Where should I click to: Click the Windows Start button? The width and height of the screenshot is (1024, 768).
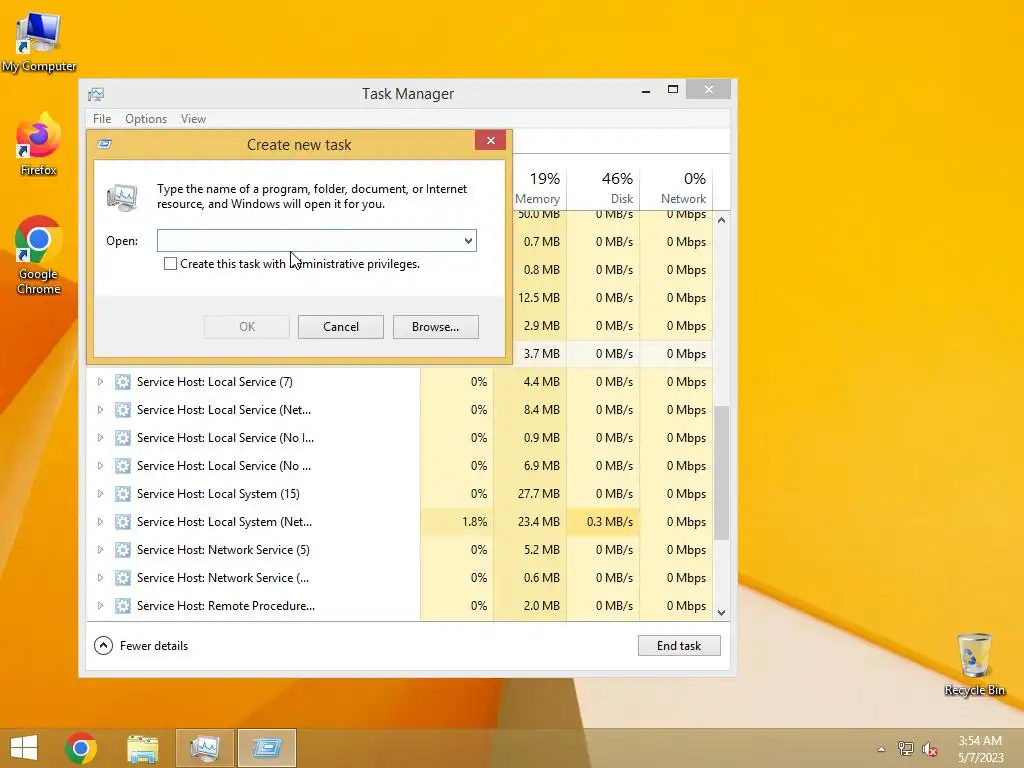coord(24,748)
